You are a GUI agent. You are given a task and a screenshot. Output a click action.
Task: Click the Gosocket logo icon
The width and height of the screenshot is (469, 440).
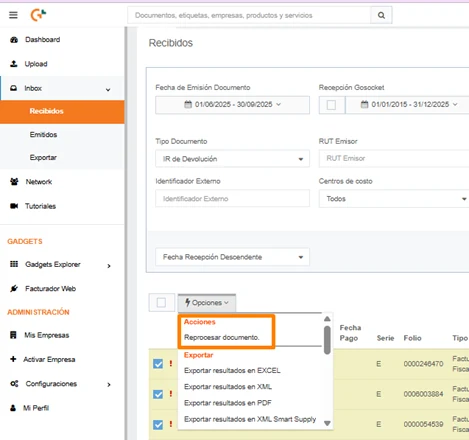coord(38,15)
